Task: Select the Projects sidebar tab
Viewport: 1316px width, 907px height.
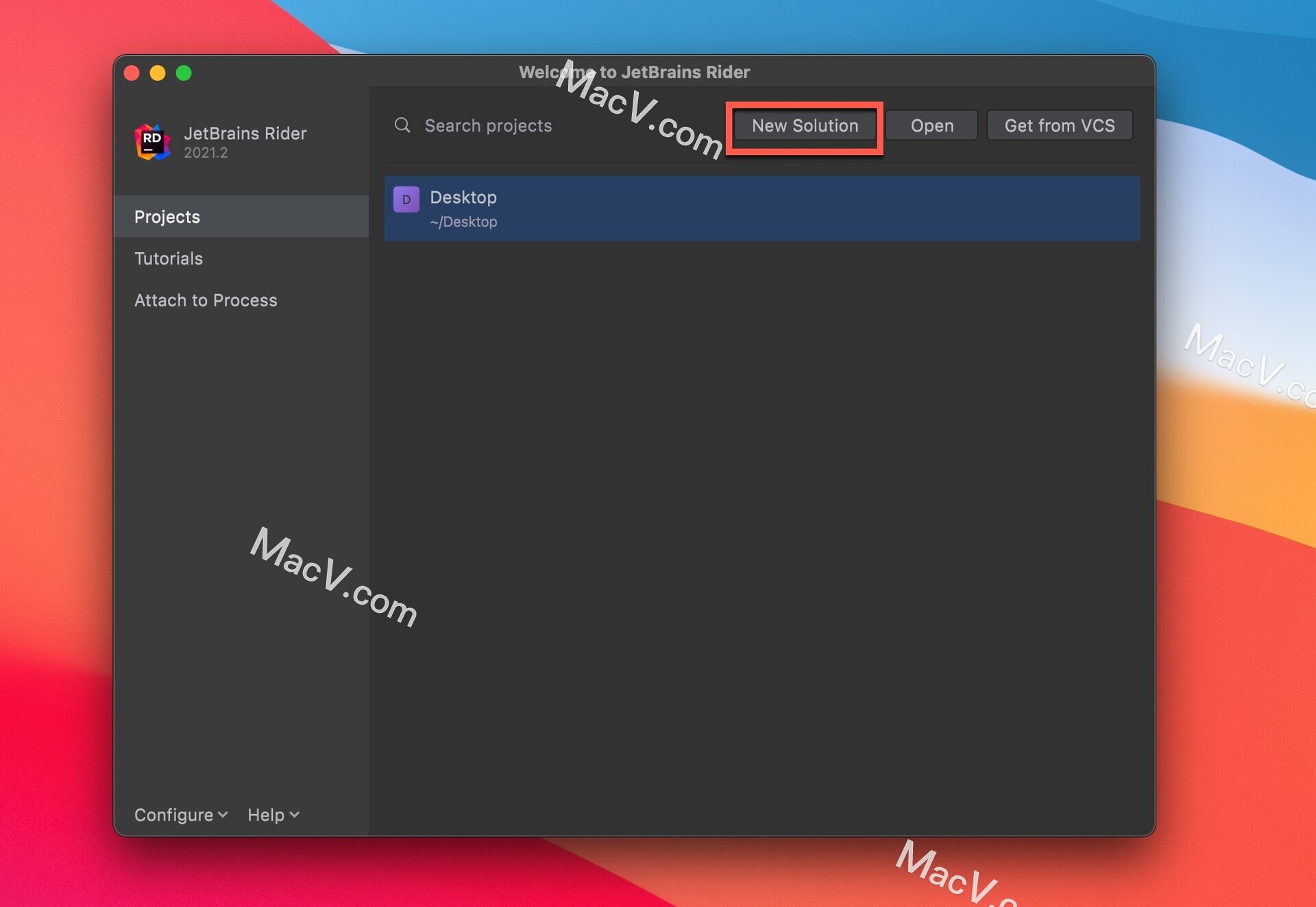Action: tap(241, 217)
